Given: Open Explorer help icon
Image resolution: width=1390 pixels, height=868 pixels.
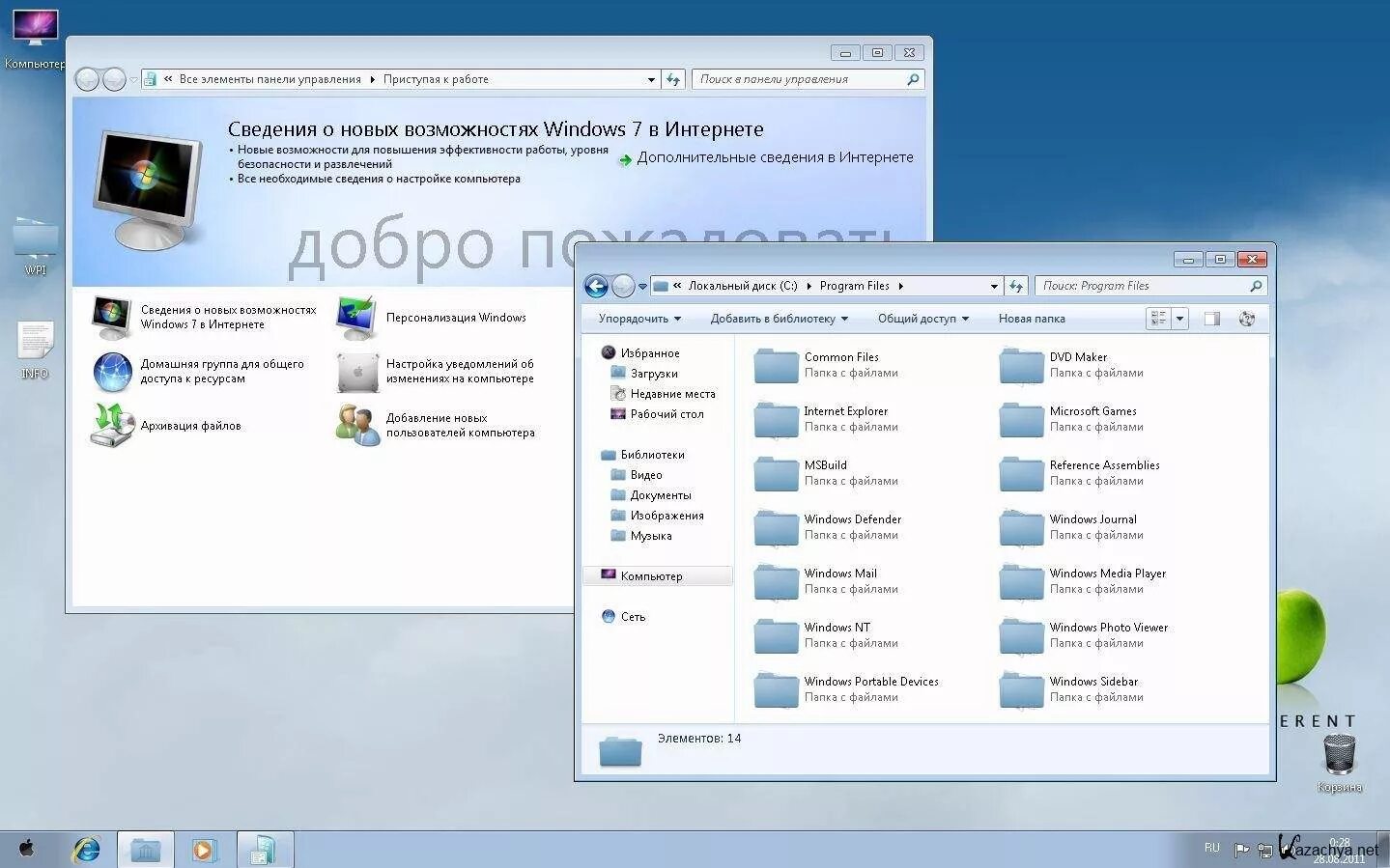Looking at the screenshot, I should pyautogui.click(x=1247, y=319).
